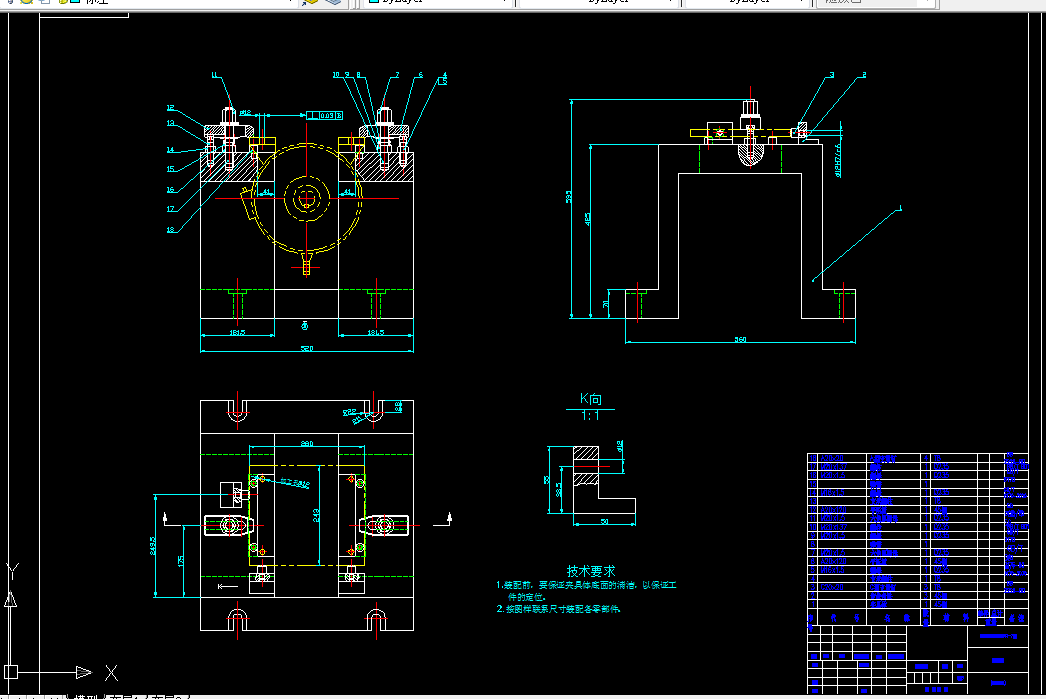Select balloon number 1 in side view
Viewport: 1046px width, 699px height.
coord(900,208)
